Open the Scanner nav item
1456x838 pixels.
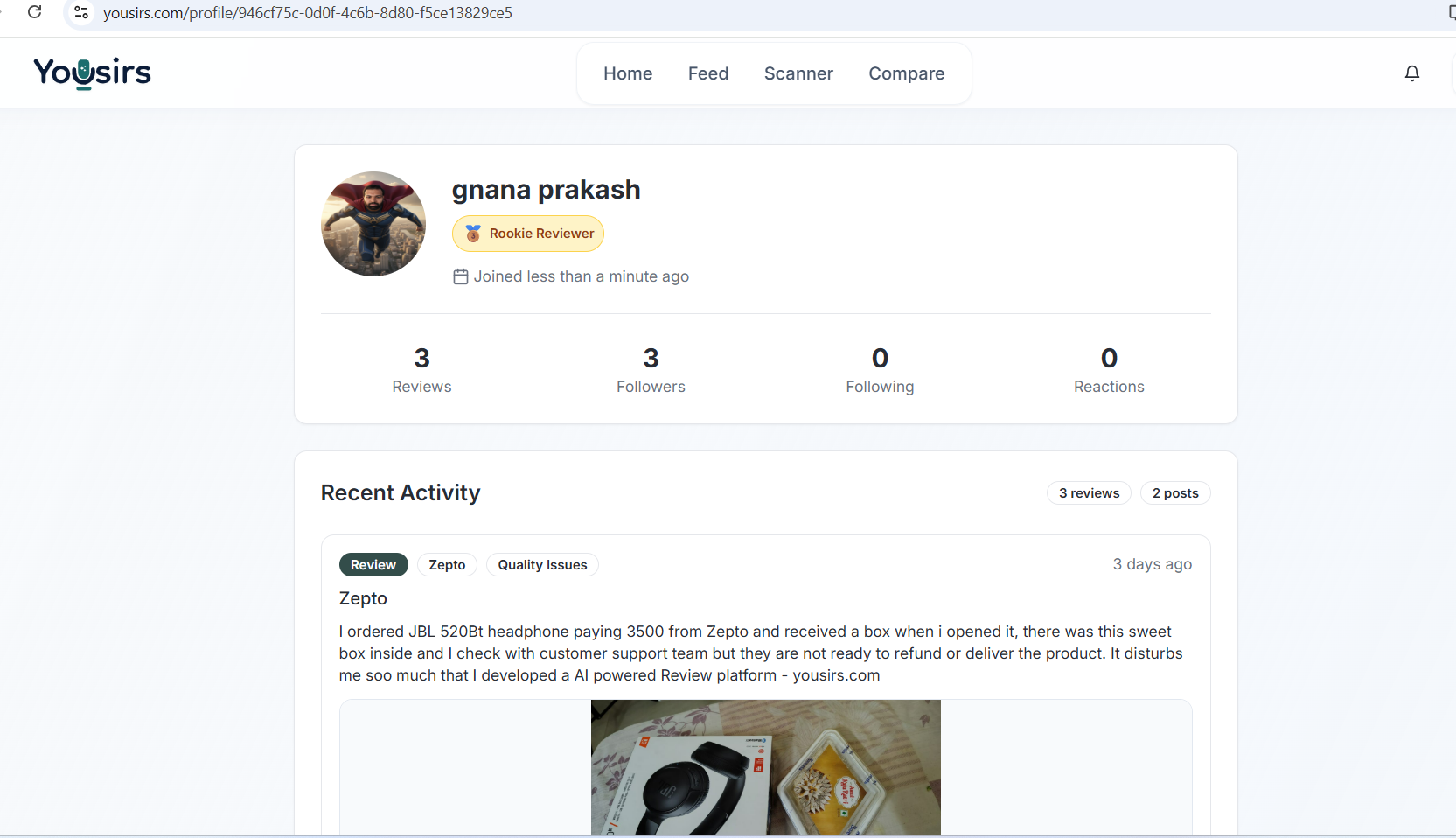coord(798,73)
